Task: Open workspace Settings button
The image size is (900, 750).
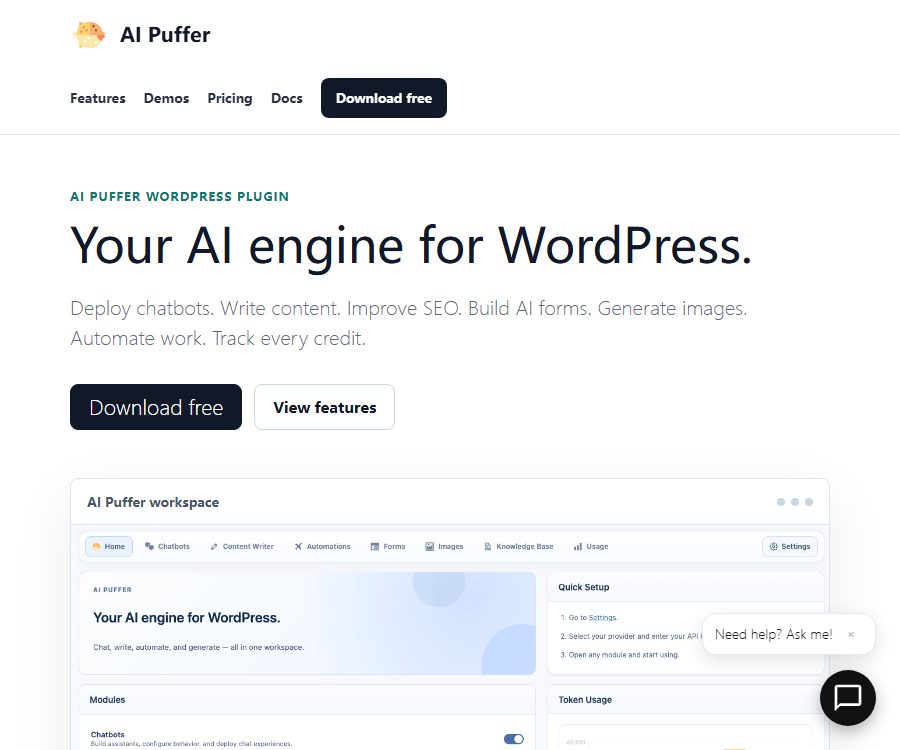Action: [x=790, y=546]
